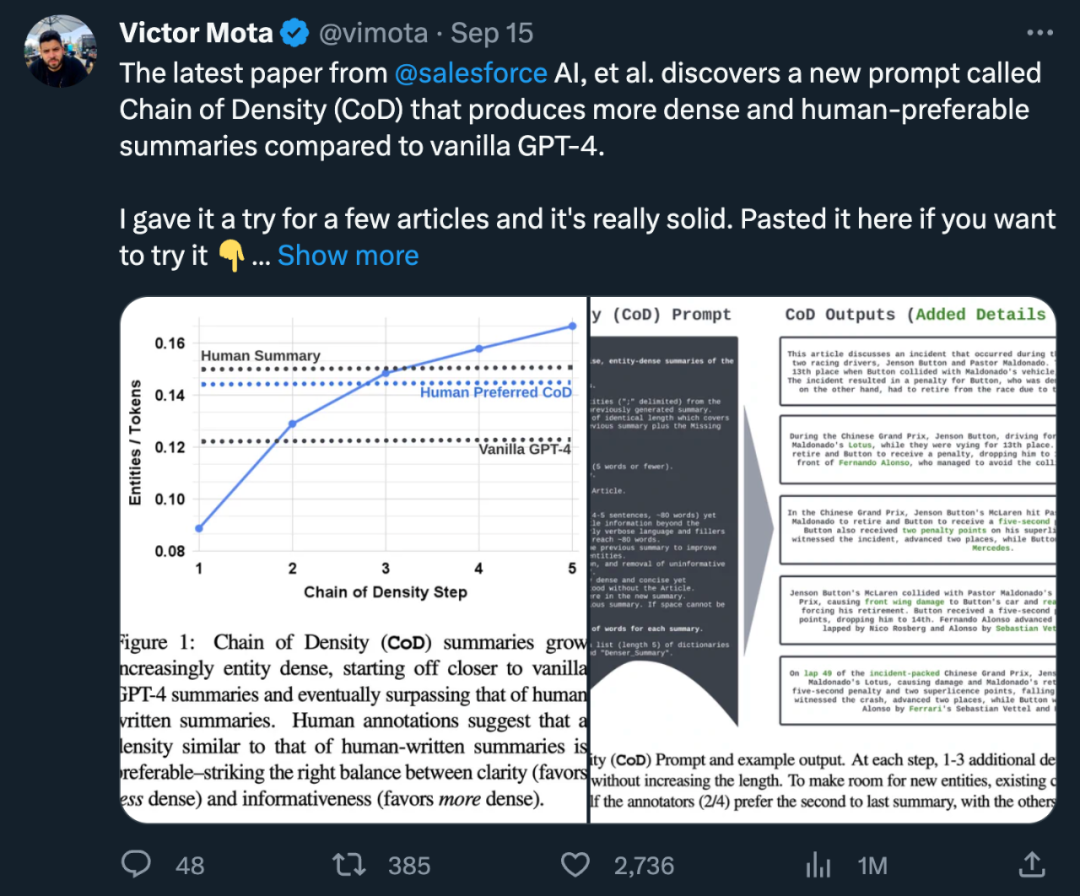Expand full tweet with Show more
Screen dimensions: 1080x896
coord(347,255)
